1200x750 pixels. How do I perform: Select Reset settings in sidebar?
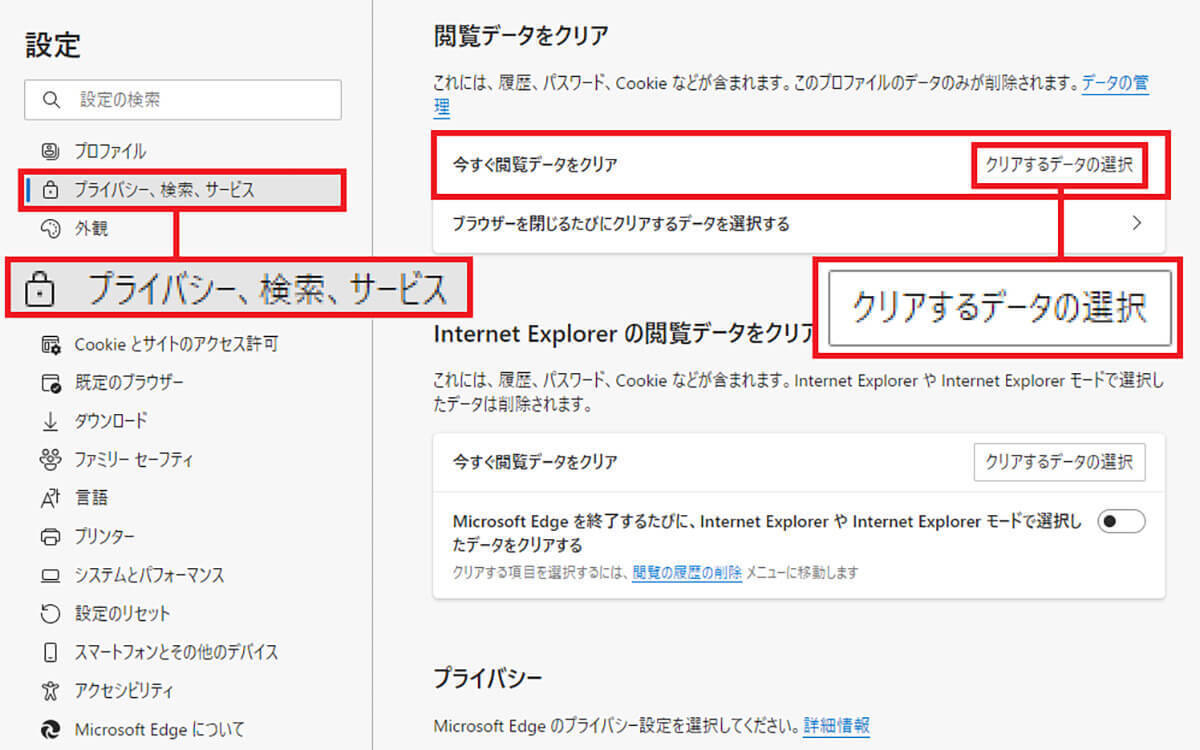pyautogui.click(x=122, y=614)
